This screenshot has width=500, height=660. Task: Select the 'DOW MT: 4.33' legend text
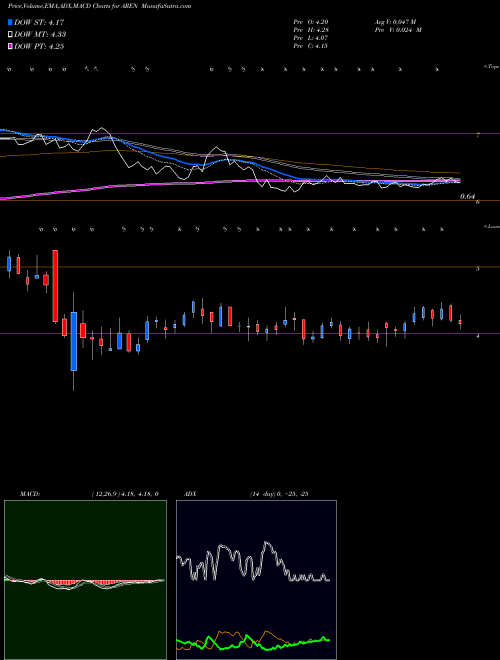40,35
